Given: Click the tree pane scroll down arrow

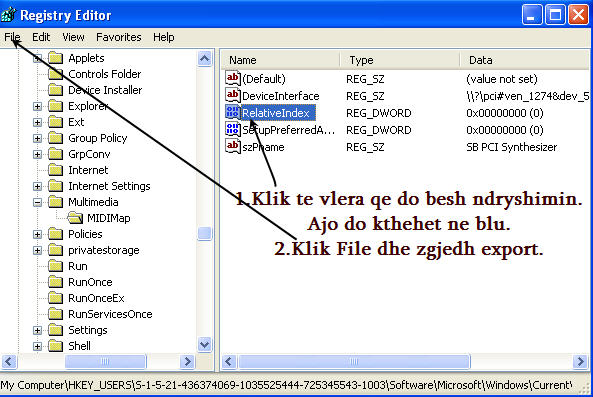Looking at the screenshot, I should click(x=205, y=344).
